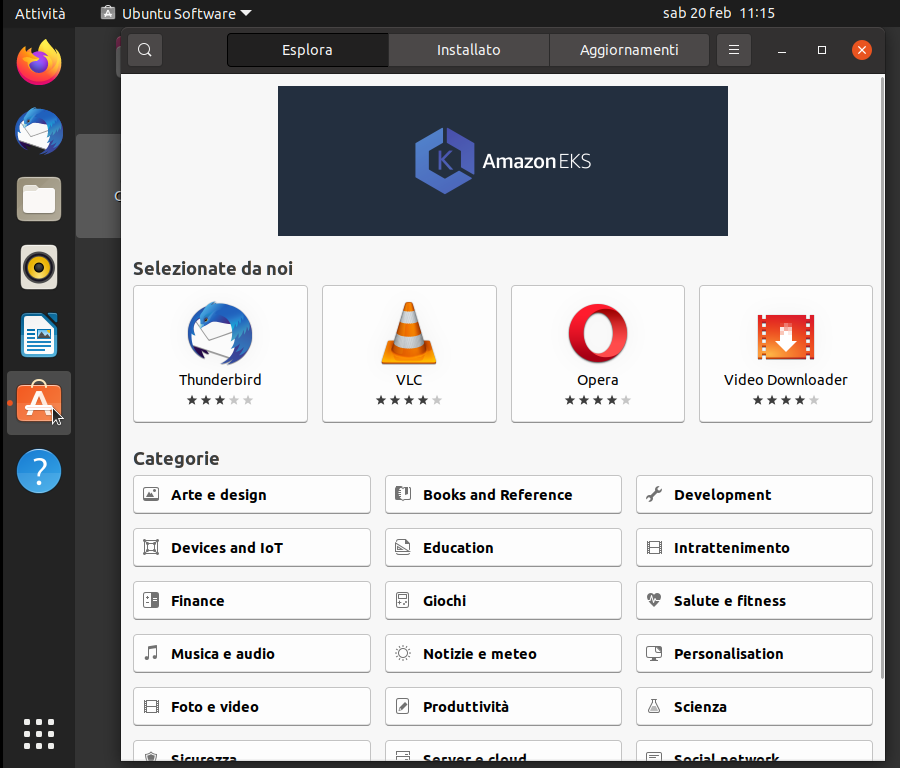
Task: Open the hamburger menu
Action: pyautogui.click(x=734, y=50)
